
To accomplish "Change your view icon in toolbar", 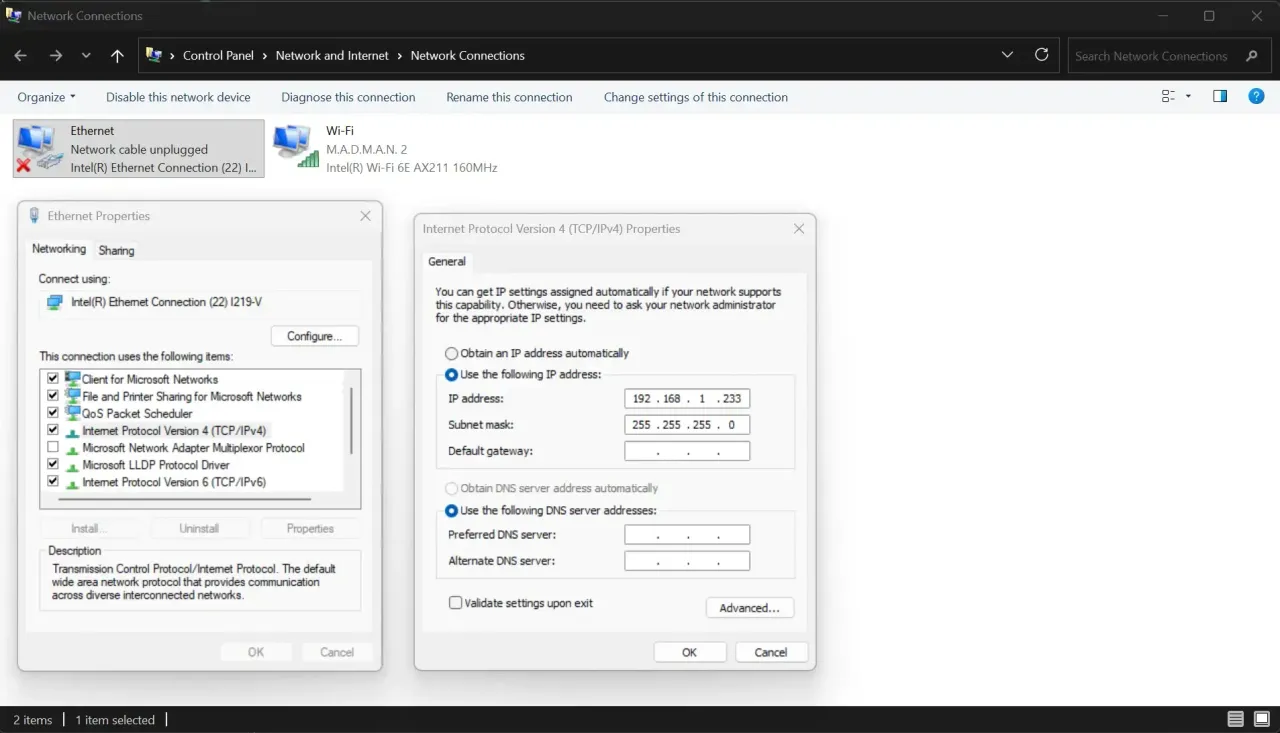I will tap(1168, 97).
